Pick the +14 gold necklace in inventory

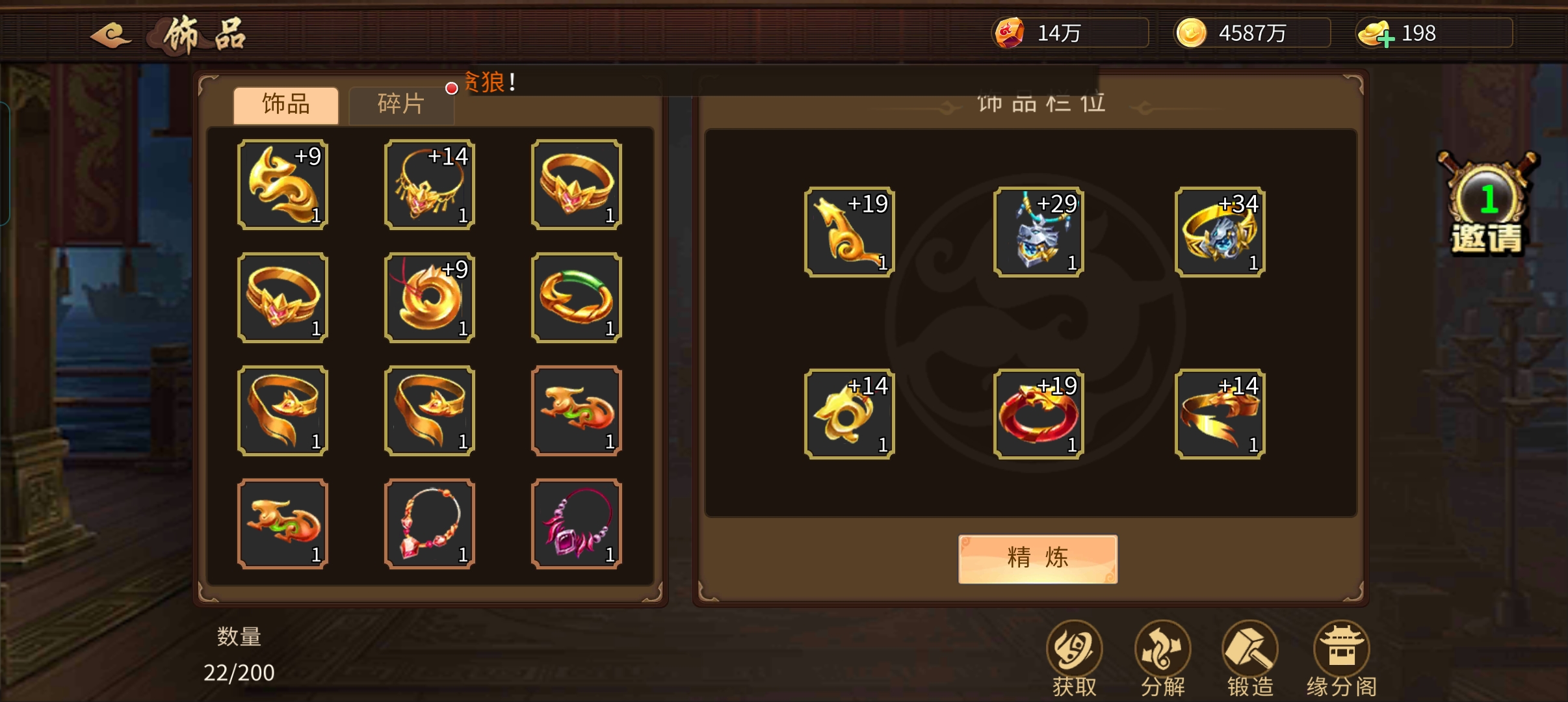[x=430, y=185]
